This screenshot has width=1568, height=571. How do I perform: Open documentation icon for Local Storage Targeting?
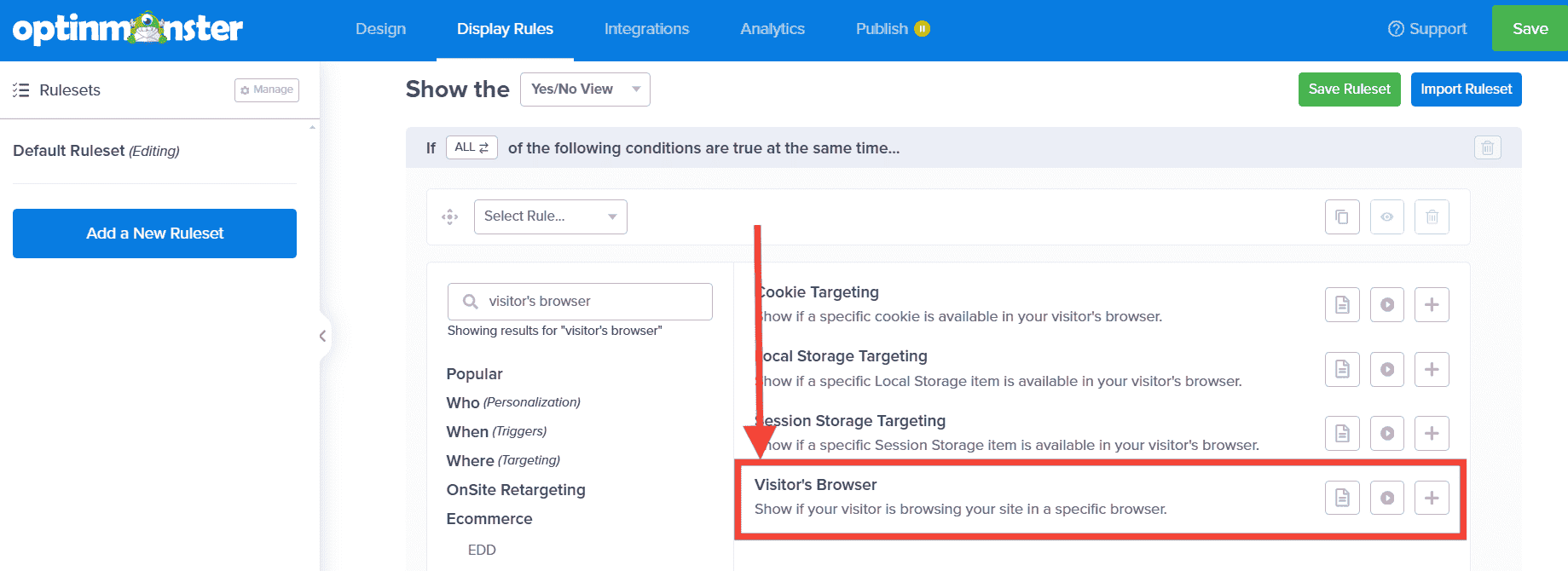click(x=1342, y=369)
